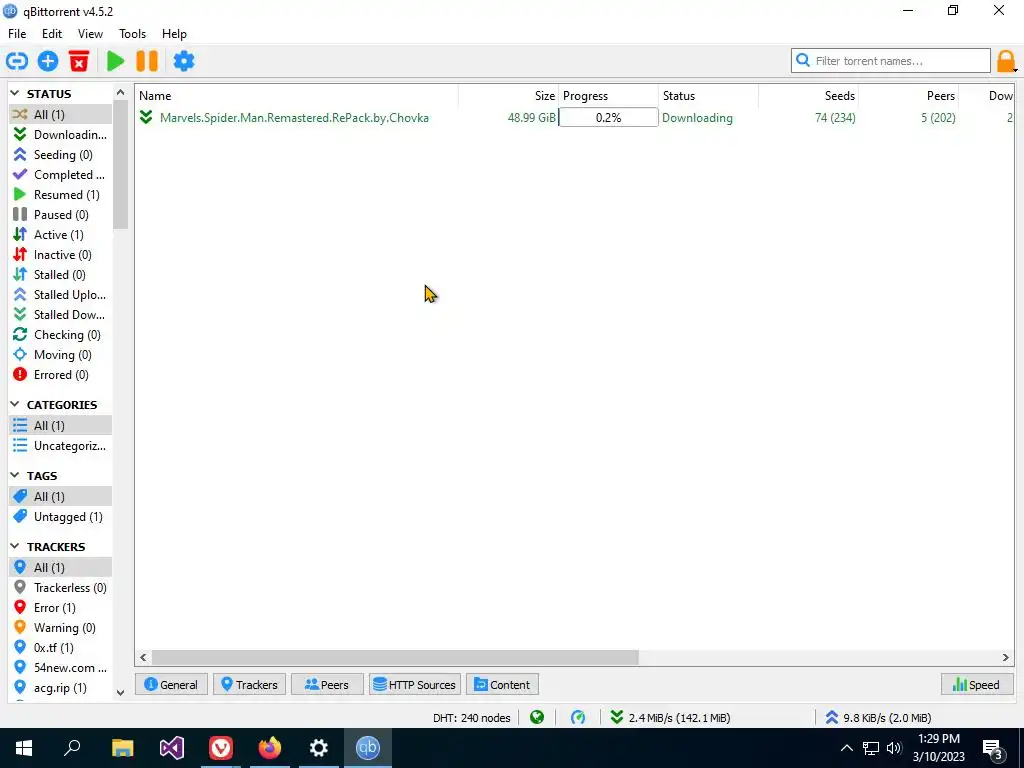Select Untagged (1) tag filter

click(61, 517)
